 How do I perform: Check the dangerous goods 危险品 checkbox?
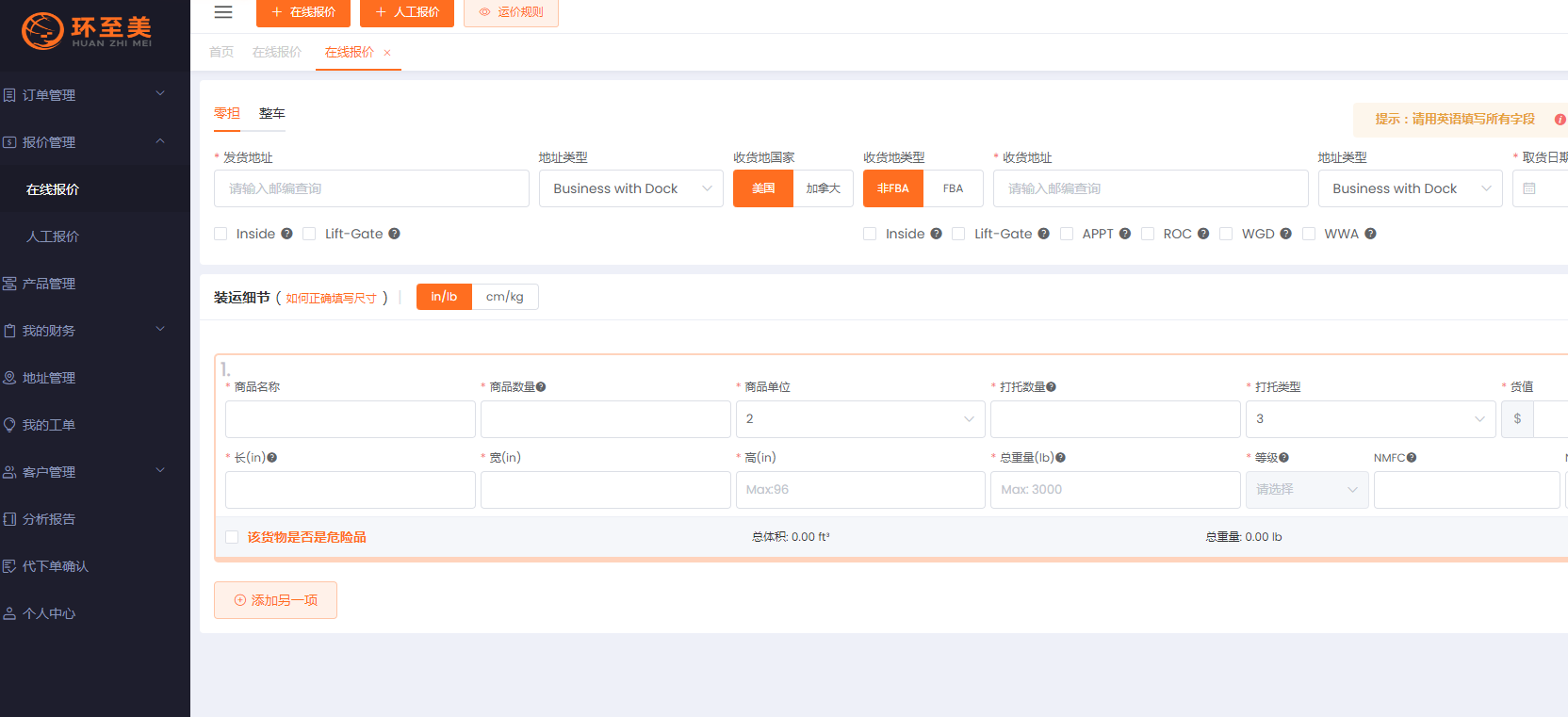pos(232,537)
